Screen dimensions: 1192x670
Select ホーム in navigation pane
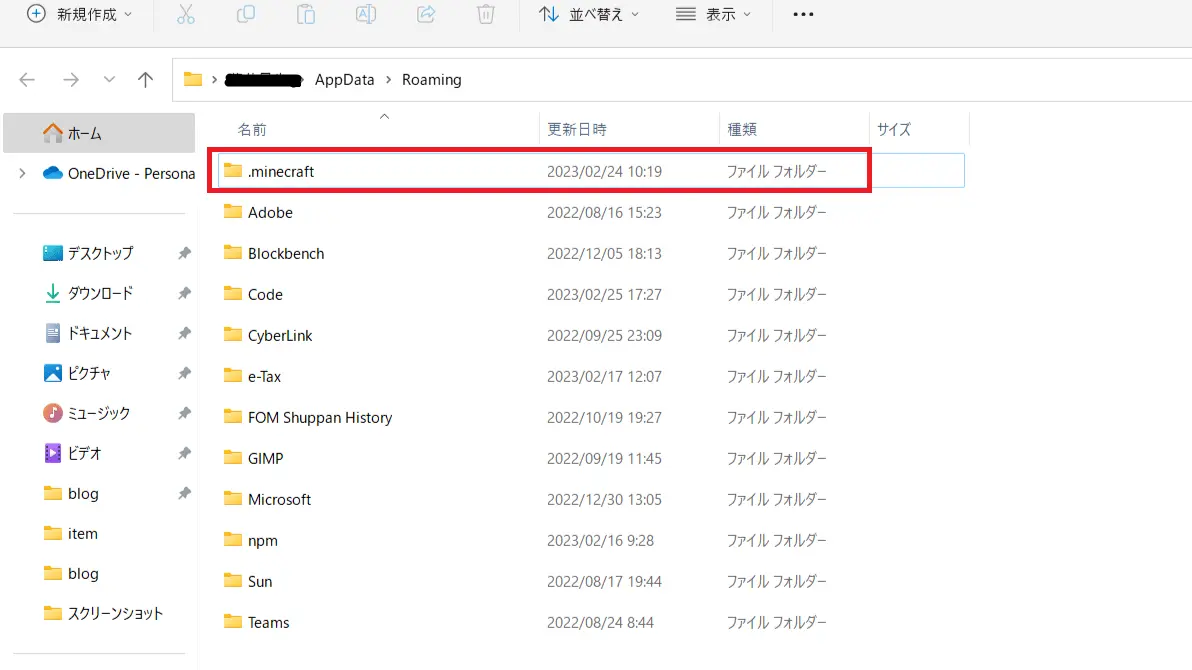point(85,133)
